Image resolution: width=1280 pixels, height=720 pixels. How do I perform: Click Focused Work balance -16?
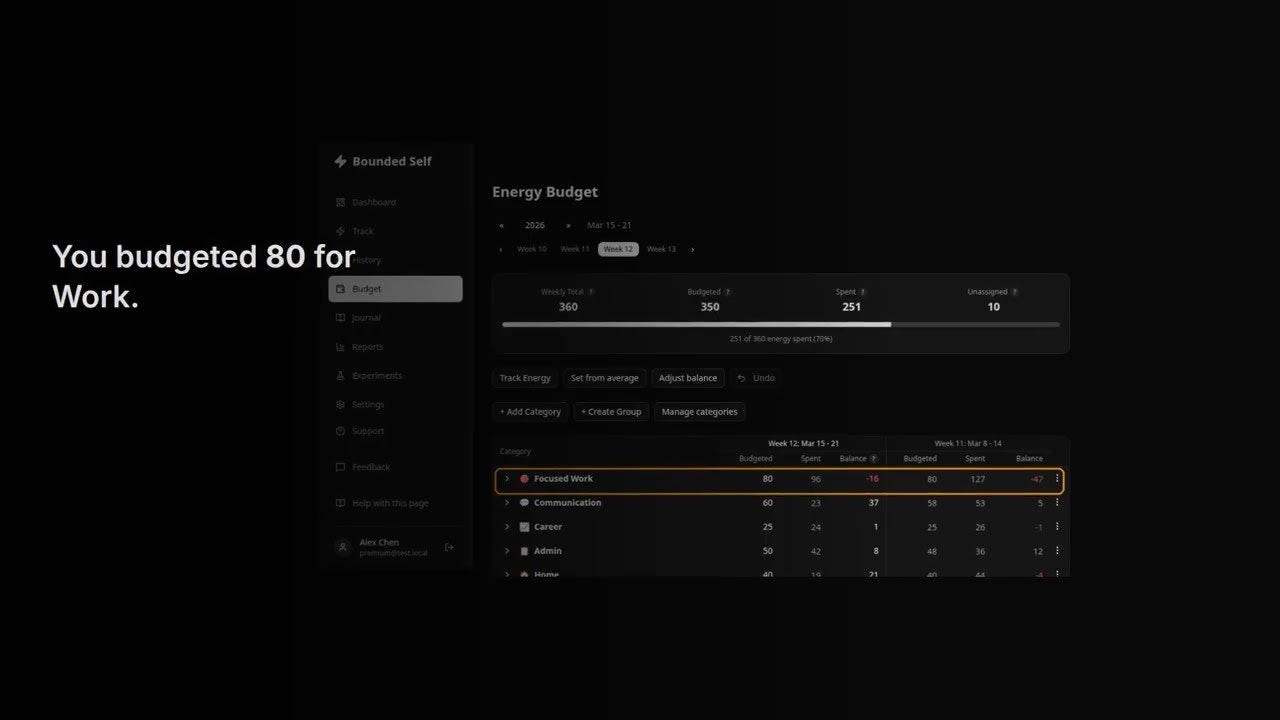click(872, 479)
